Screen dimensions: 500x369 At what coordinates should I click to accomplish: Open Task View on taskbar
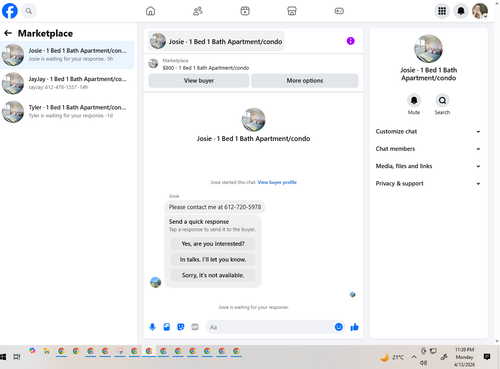click(17, 357)
